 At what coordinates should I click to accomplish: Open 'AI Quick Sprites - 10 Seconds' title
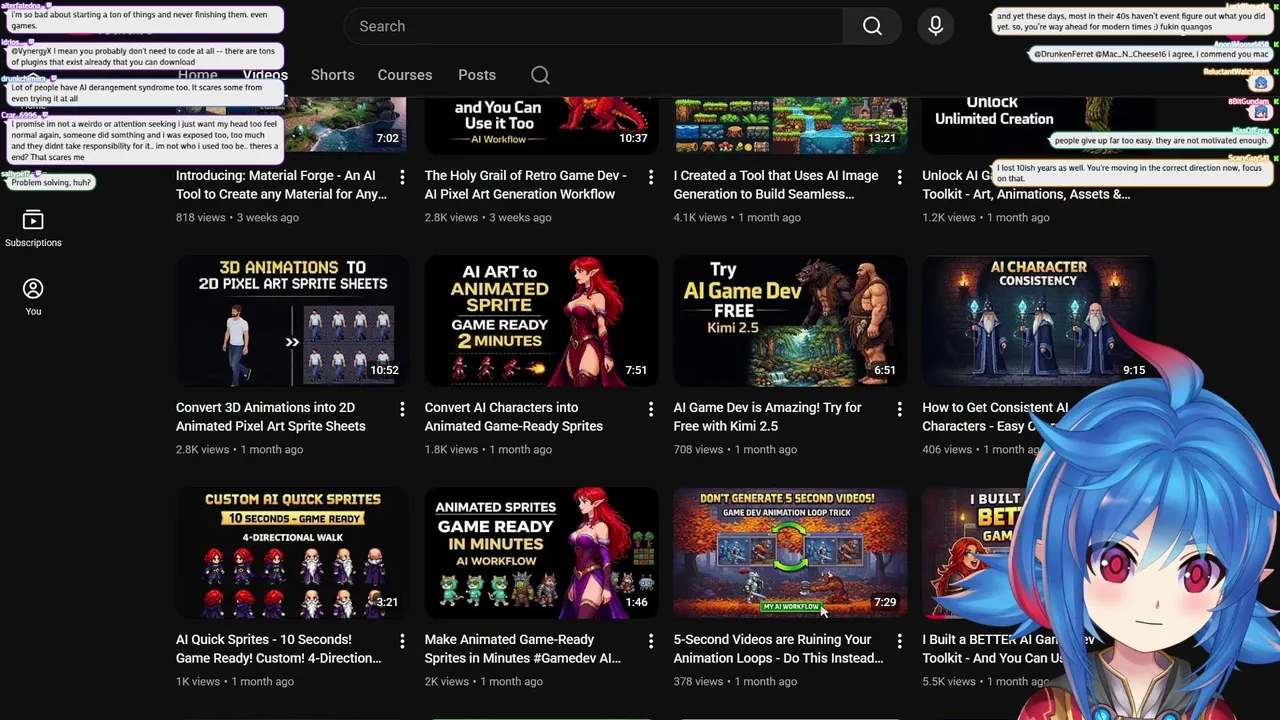click(x=279, y=649)
